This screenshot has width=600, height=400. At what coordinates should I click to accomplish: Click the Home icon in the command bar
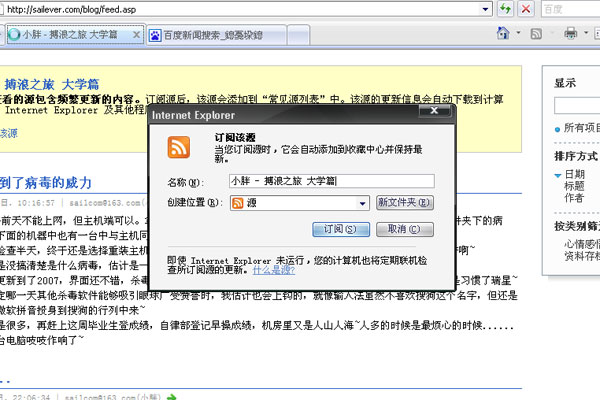click(503, 35)
